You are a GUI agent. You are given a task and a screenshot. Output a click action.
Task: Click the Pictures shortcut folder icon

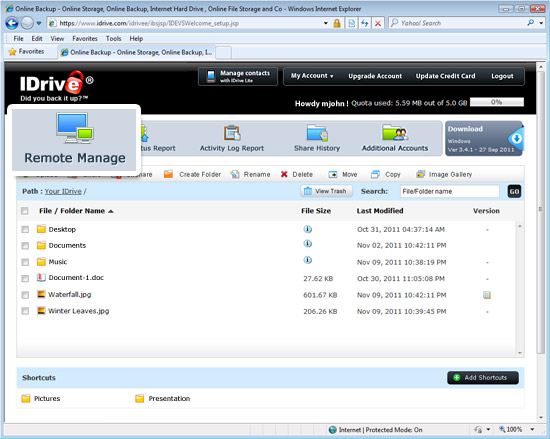pyautogui.click(x=26, y=398)
